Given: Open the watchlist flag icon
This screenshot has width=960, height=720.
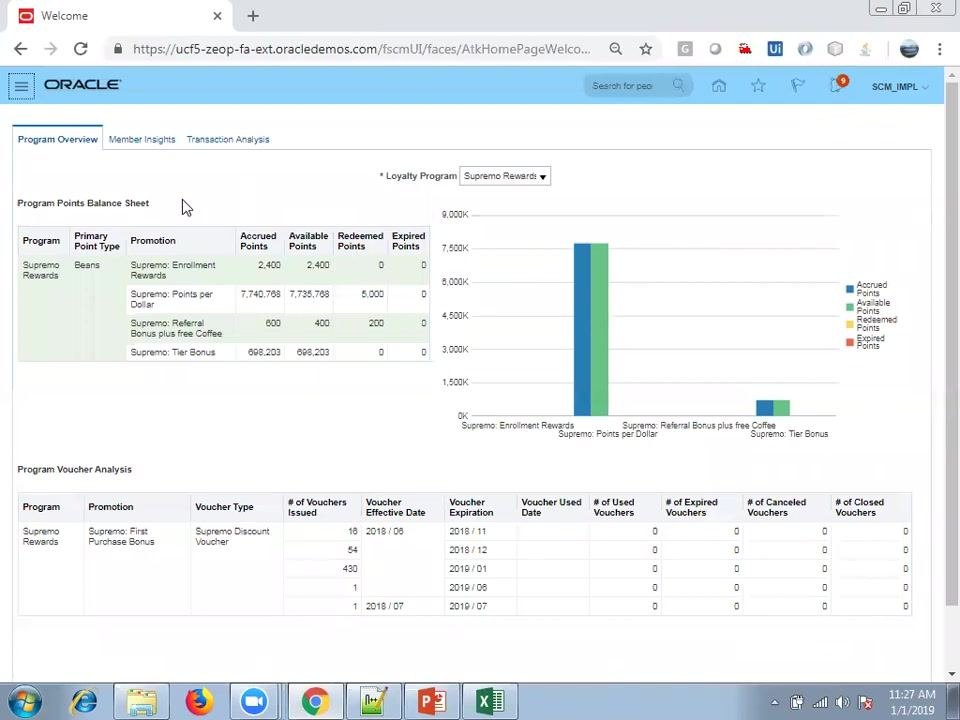Looking at the screenshot, I should [x=797, y=86].
